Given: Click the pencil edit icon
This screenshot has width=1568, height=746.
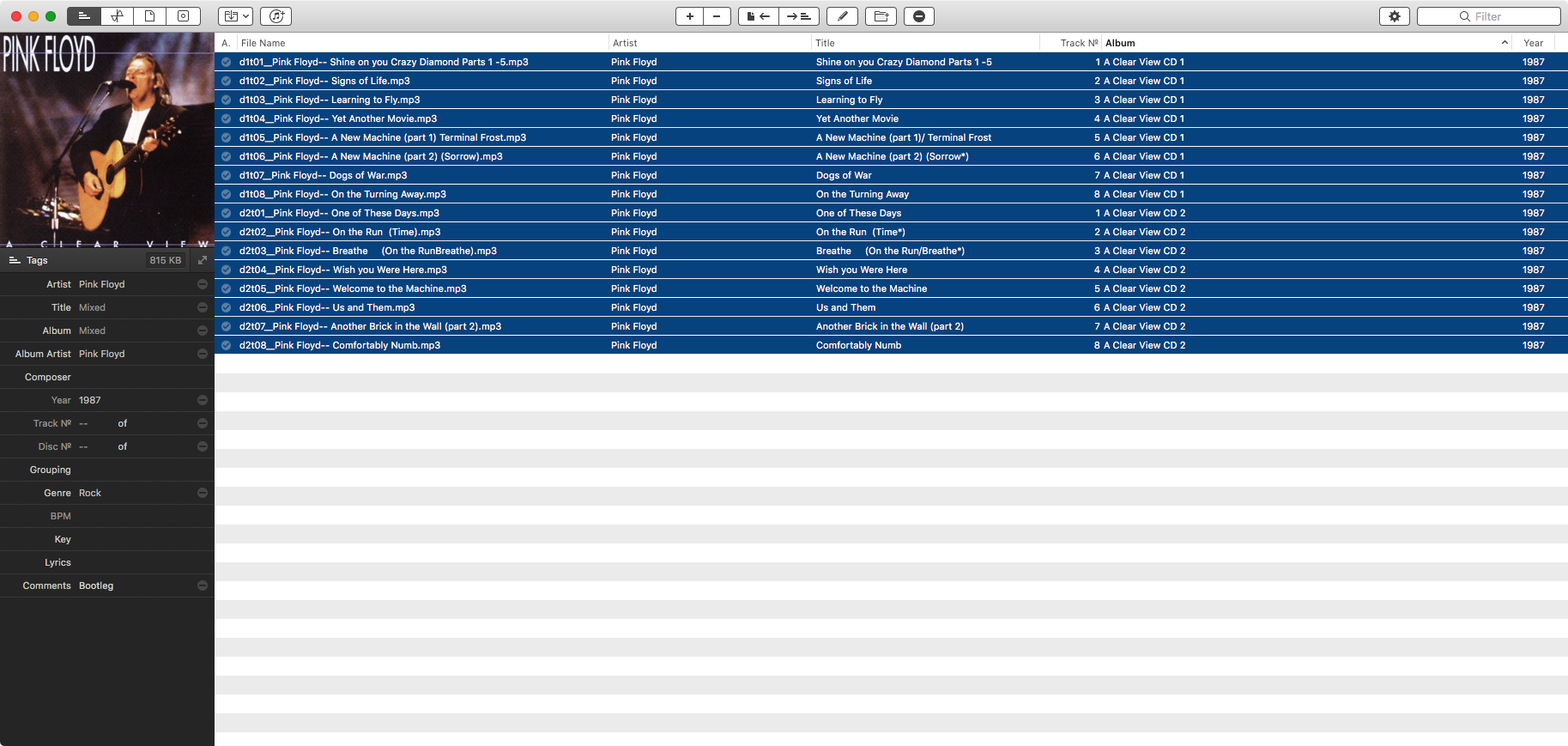Looking at the screenshot, I should pos(843,16).
